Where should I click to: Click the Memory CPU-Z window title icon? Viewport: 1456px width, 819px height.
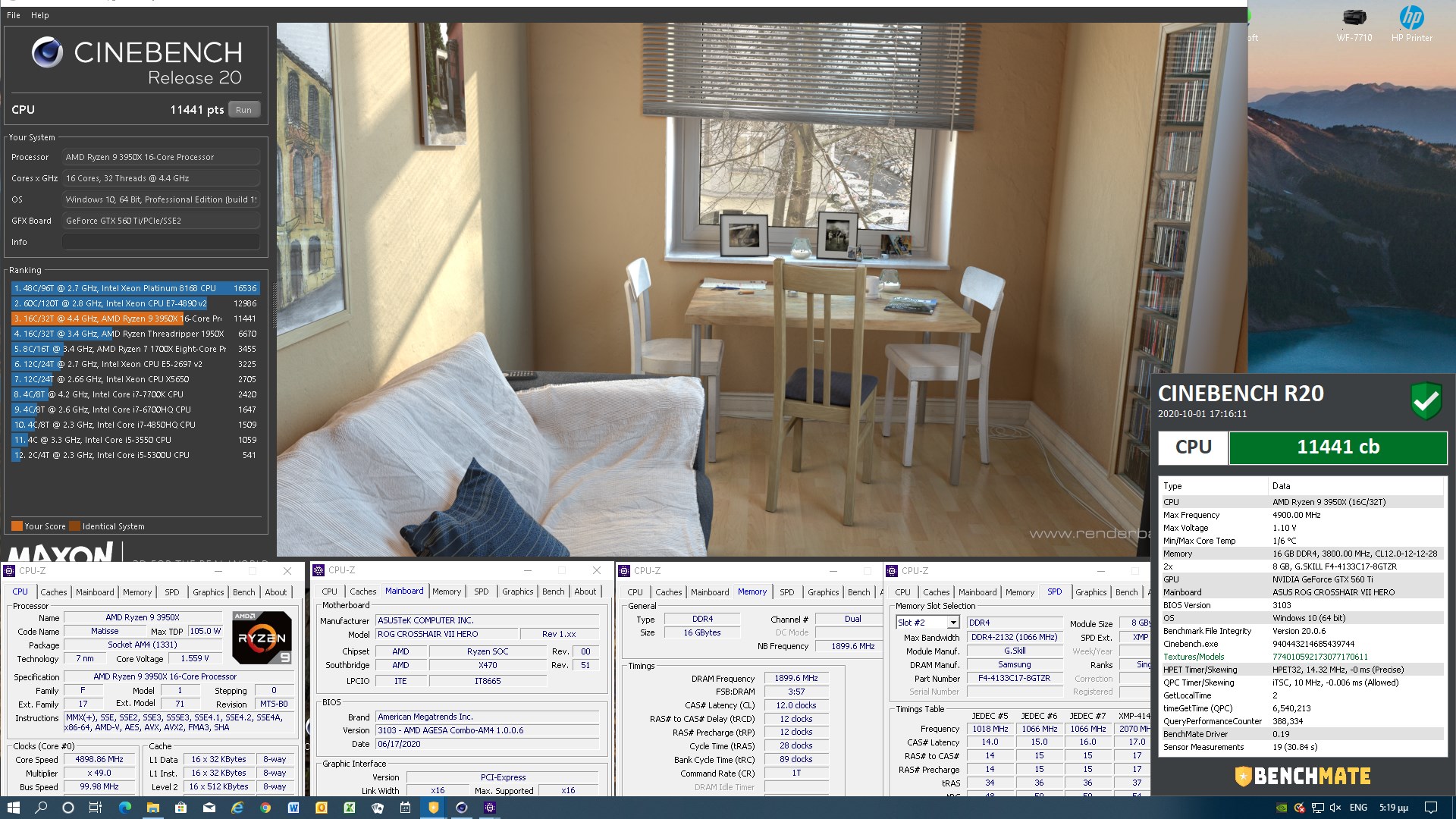[x=625, y=571]
